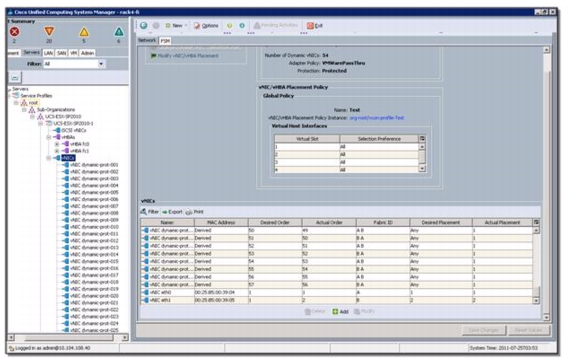Open vNICs table column settings icon
Screen dimensions: 576x361
pyautogui.click(x=536, y=222)
